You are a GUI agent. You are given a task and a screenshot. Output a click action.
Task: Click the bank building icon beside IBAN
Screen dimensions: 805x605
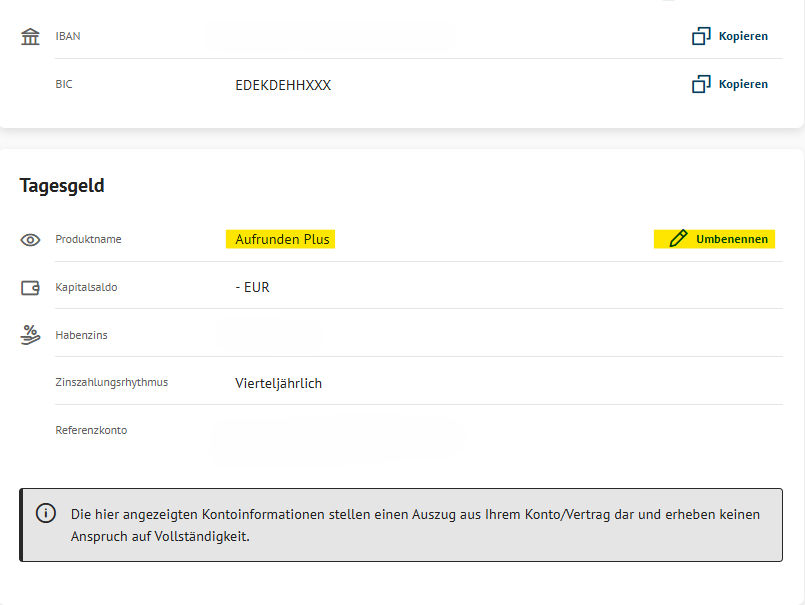pyautogui.click(x=30, y=36)
